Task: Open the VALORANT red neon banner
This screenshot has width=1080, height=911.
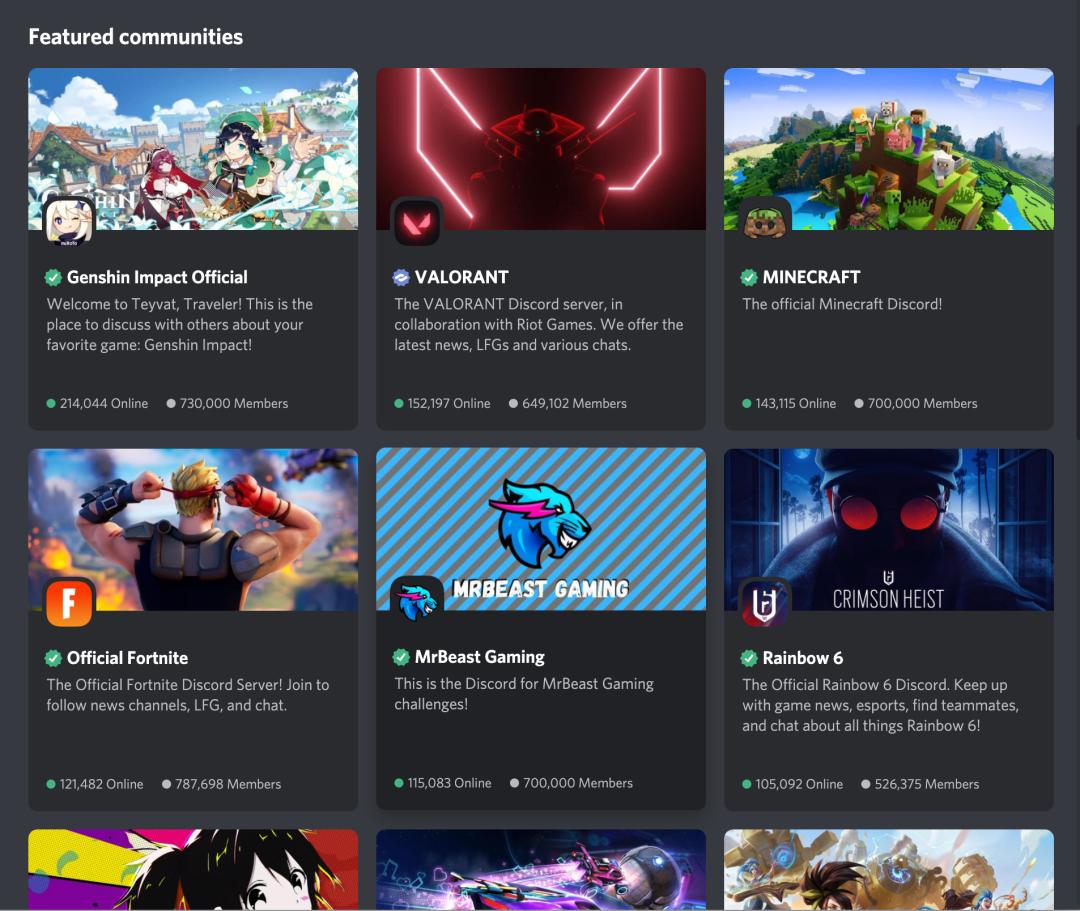Action: [541, 149]
